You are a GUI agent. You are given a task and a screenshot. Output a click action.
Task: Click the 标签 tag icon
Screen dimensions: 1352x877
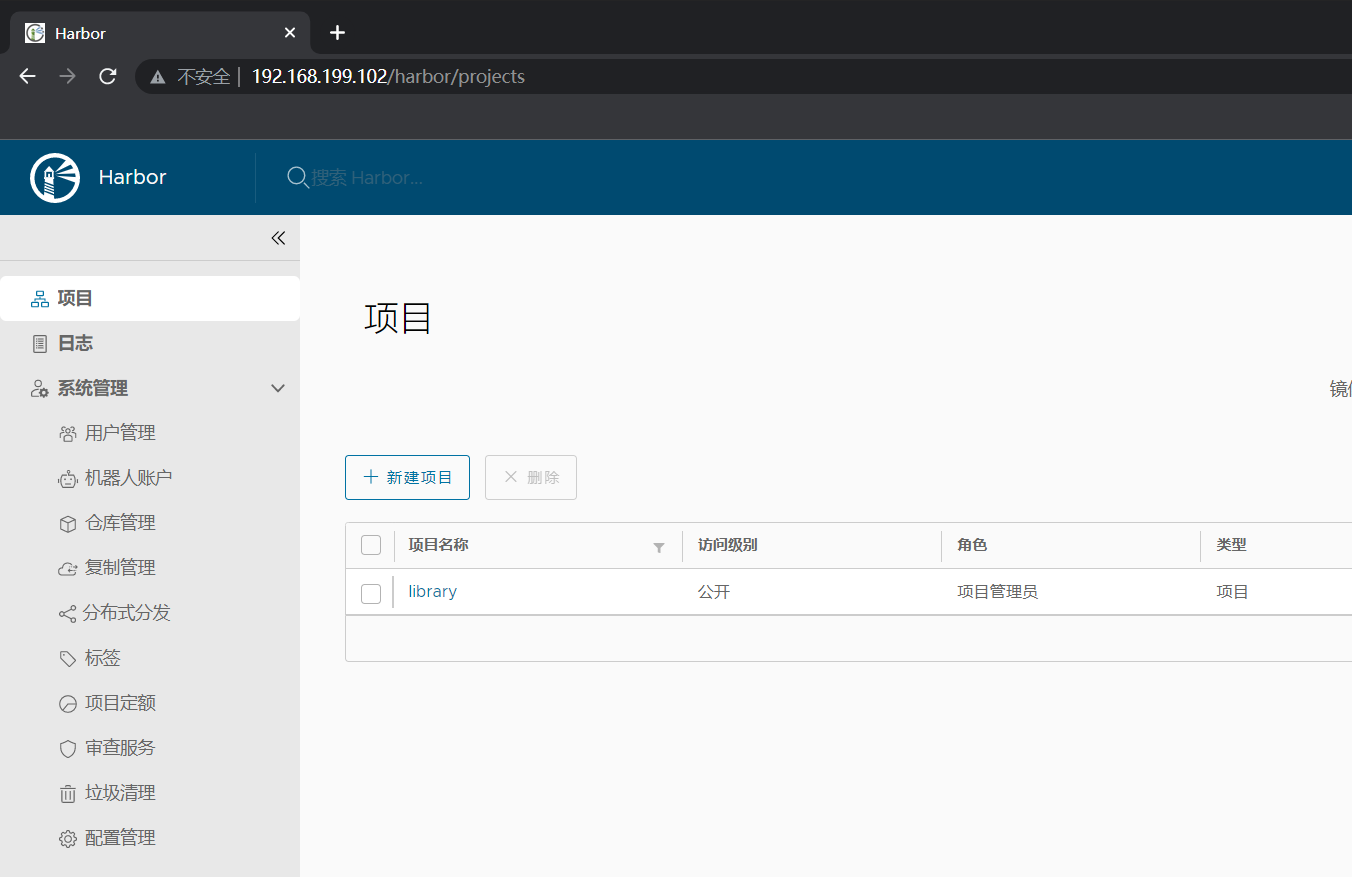68,659
